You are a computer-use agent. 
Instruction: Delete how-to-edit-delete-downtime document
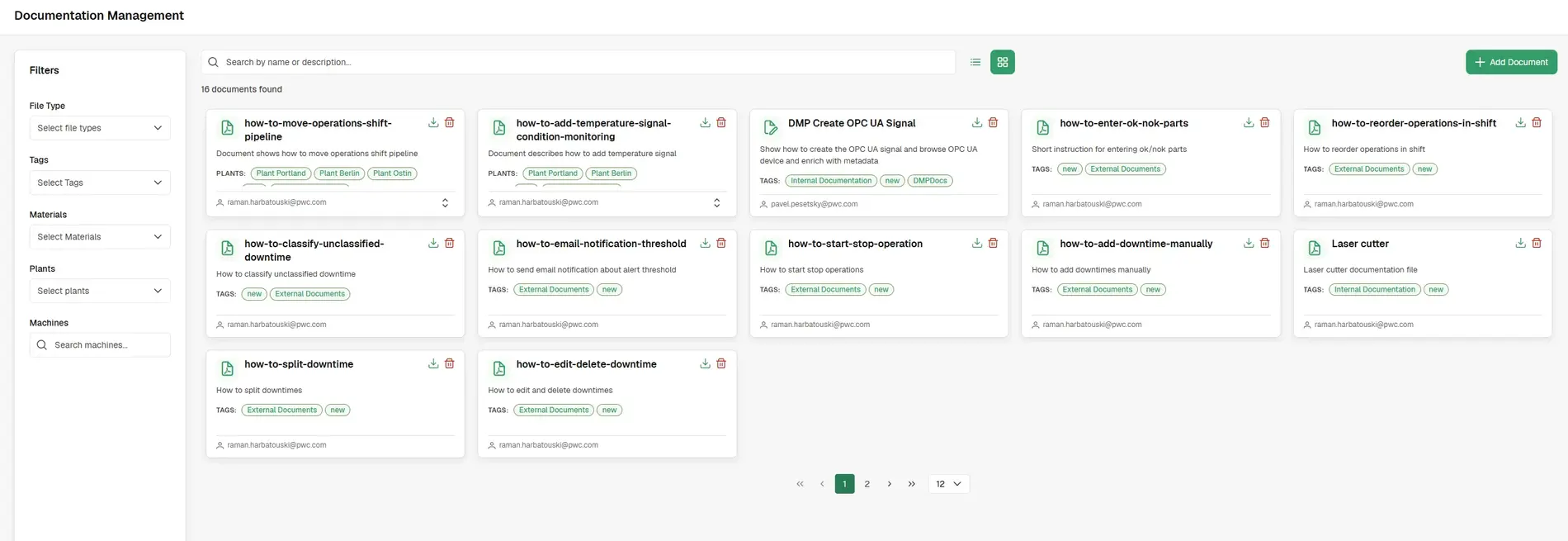(x=721, y=363)
